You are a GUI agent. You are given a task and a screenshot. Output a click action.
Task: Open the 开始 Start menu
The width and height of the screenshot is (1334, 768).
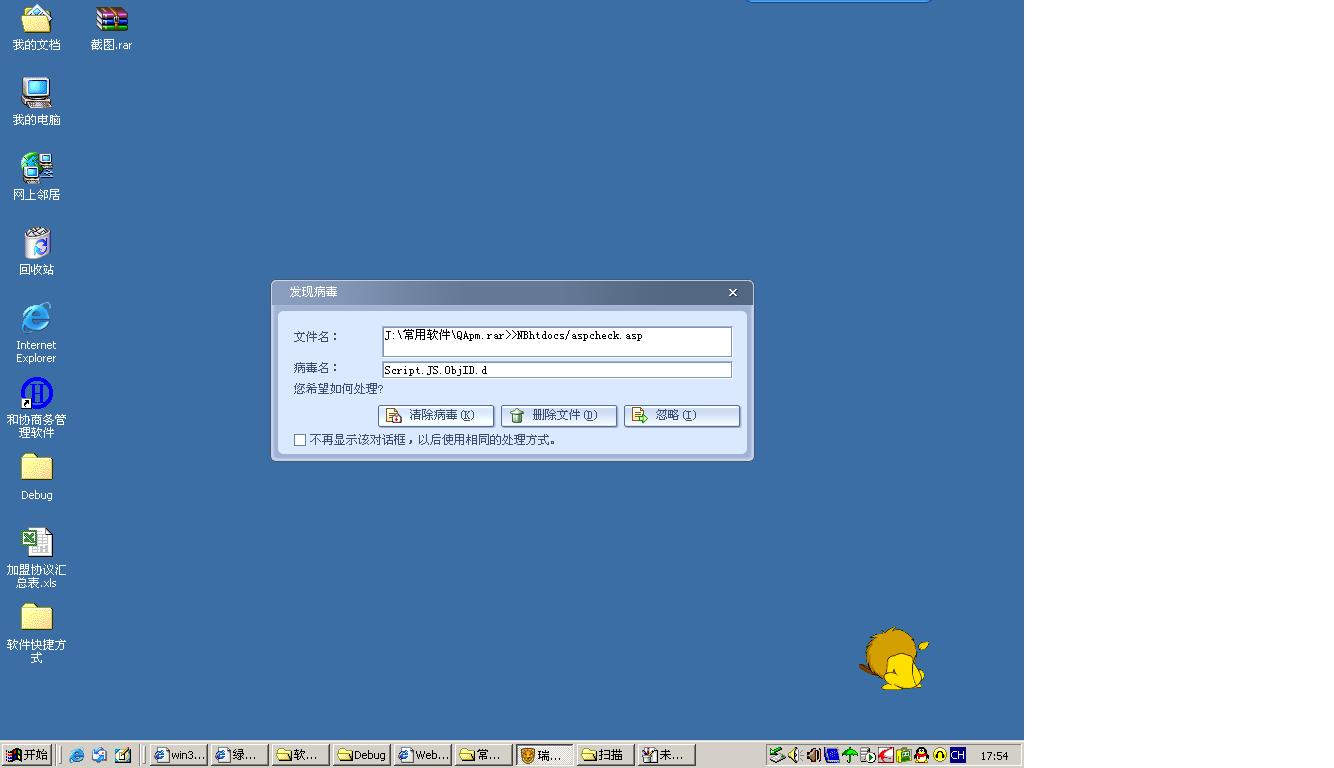point(27,755)
